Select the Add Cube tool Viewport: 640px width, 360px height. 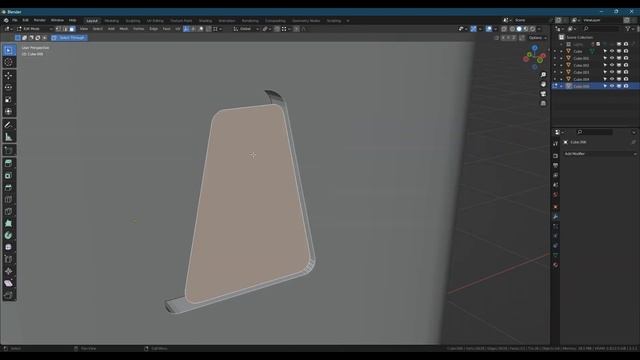9,150
